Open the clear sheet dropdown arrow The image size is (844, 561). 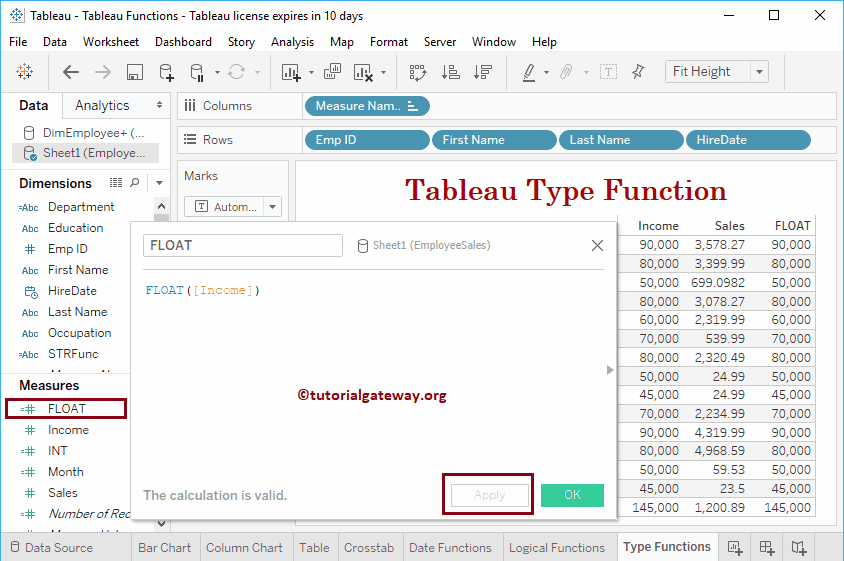coord(383,72)
